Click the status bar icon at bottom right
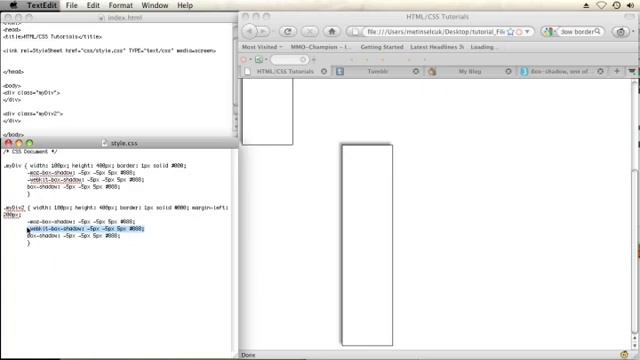 pos(624,355)
